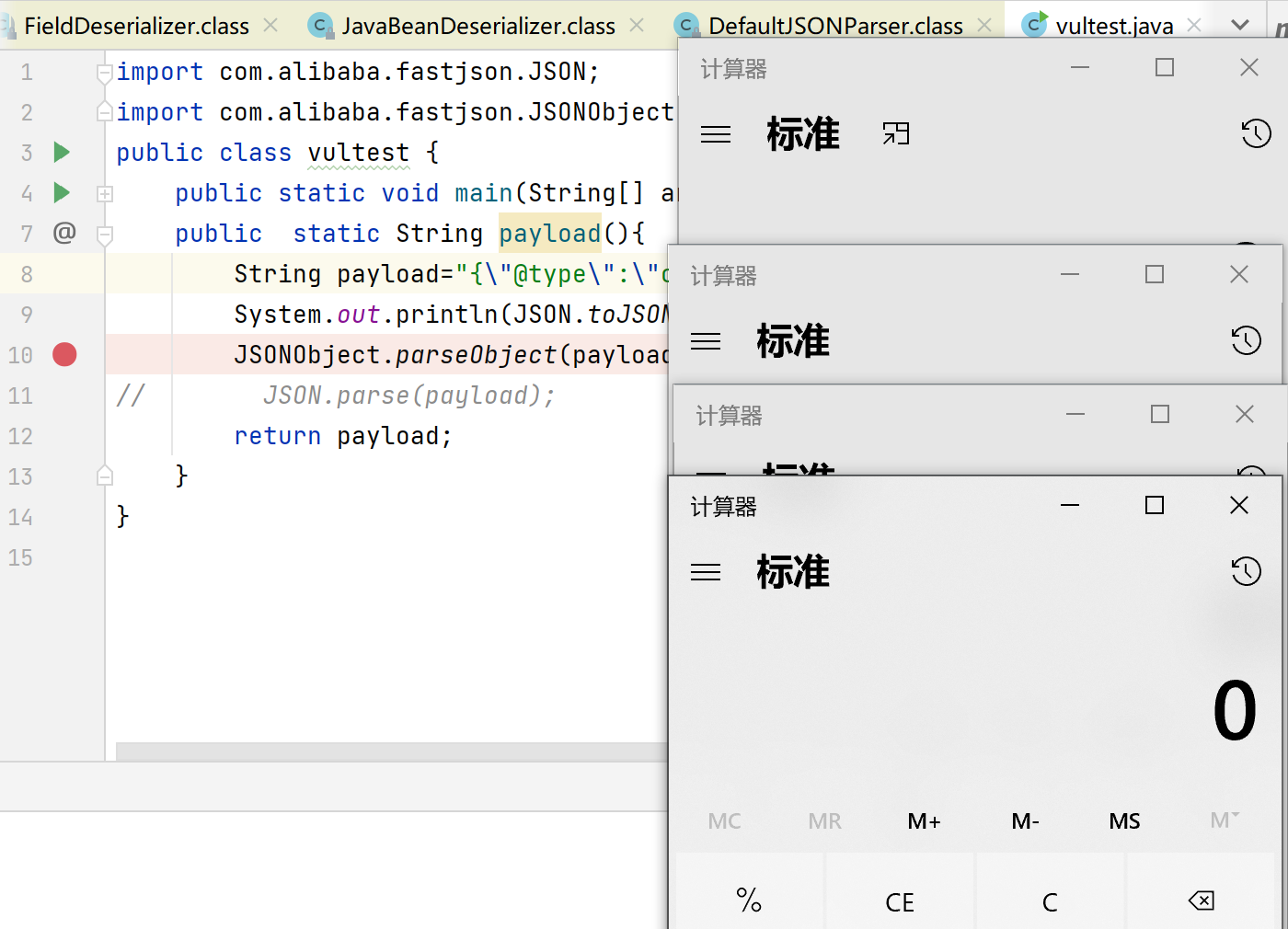The width and height of the screenshot is (1288, 929).
Task: Open hamburger menu in the front calculator
Action: pos(706,572)
